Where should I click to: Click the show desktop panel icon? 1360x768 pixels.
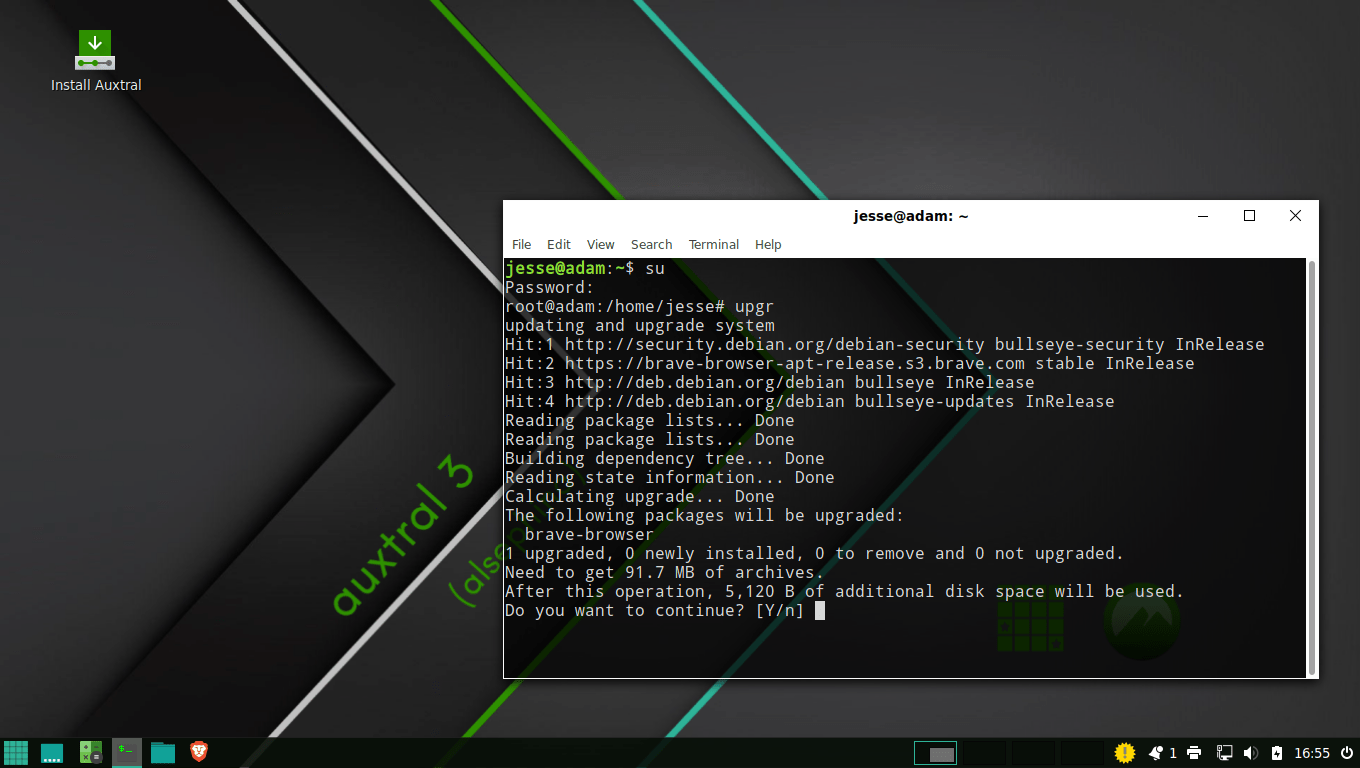pos(52,753)
